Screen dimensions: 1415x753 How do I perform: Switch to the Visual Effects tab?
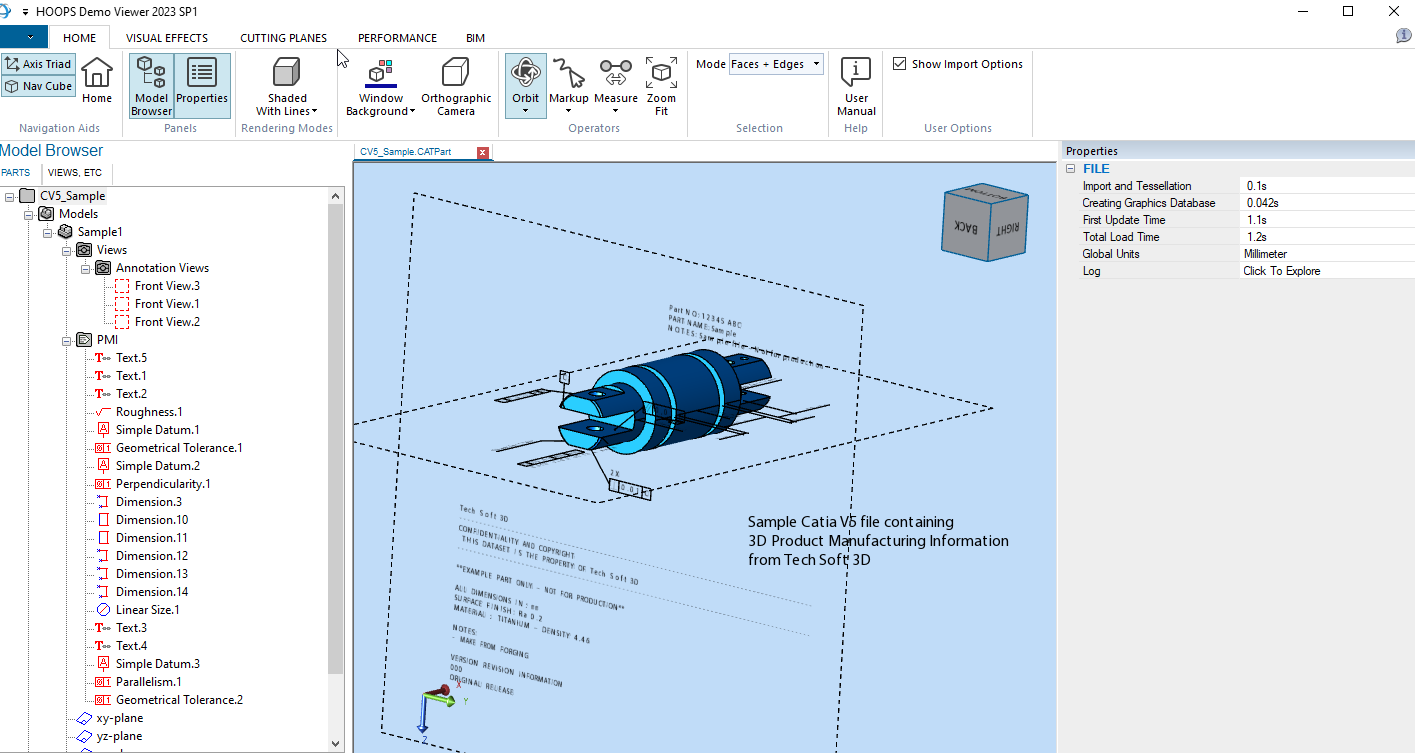167,38
